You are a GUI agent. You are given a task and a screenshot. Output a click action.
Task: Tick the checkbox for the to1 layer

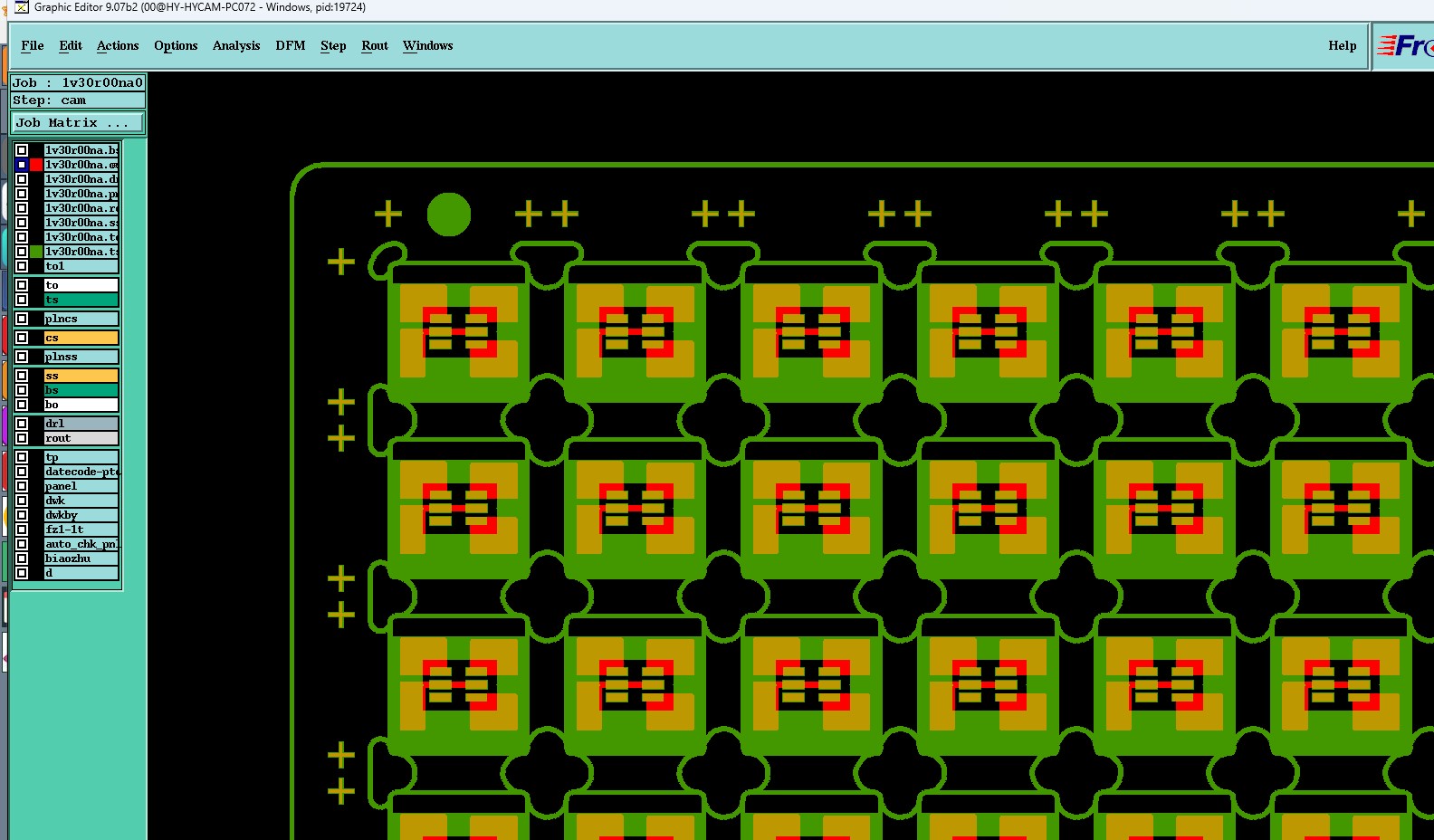[22, 266]
